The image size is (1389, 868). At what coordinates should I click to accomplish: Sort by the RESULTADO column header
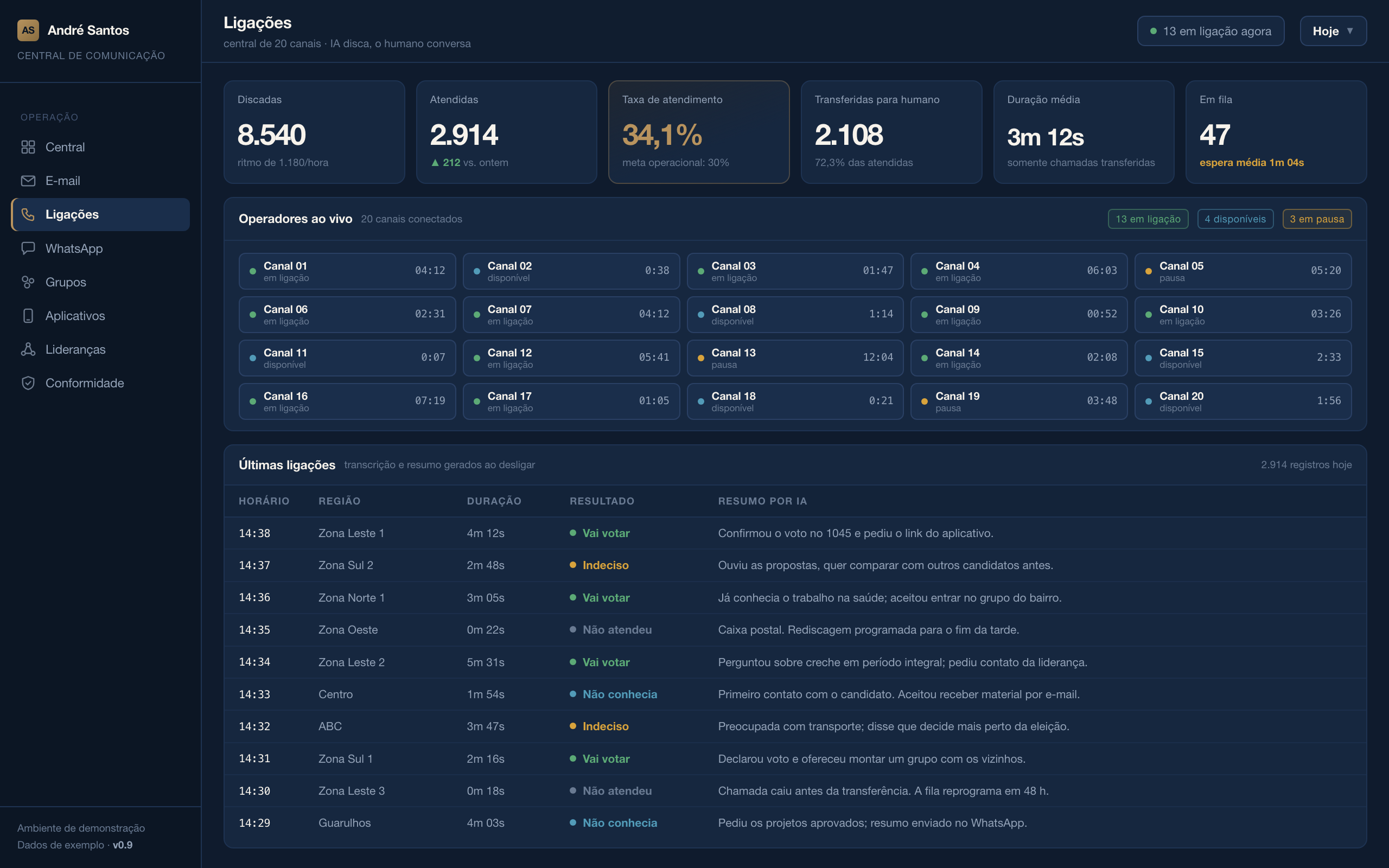tap(602, 501)
